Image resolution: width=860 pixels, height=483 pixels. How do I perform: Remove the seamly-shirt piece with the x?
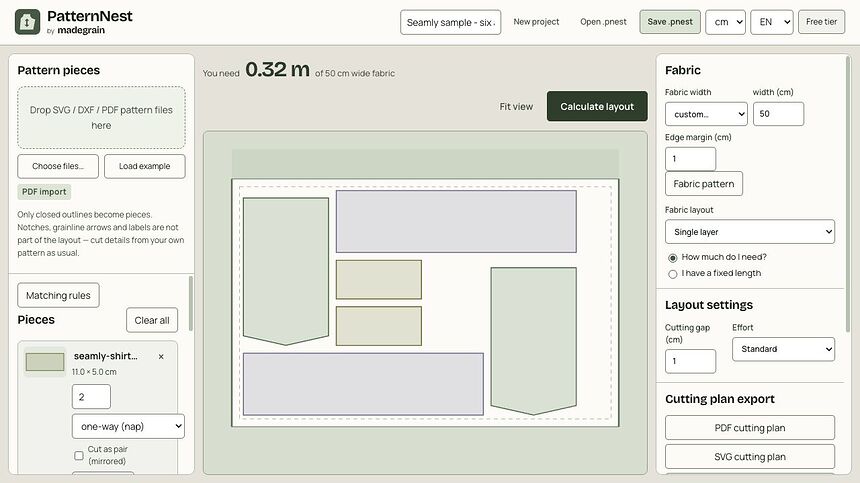161,356
